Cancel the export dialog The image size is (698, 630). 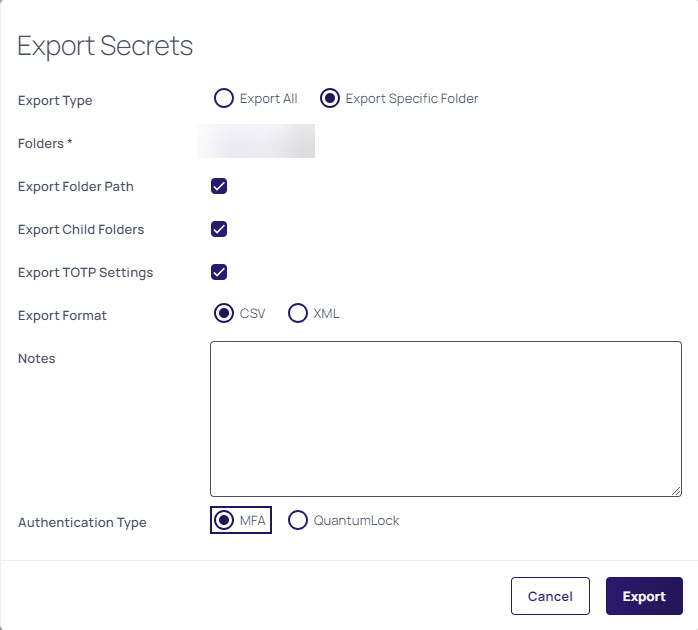550,596
